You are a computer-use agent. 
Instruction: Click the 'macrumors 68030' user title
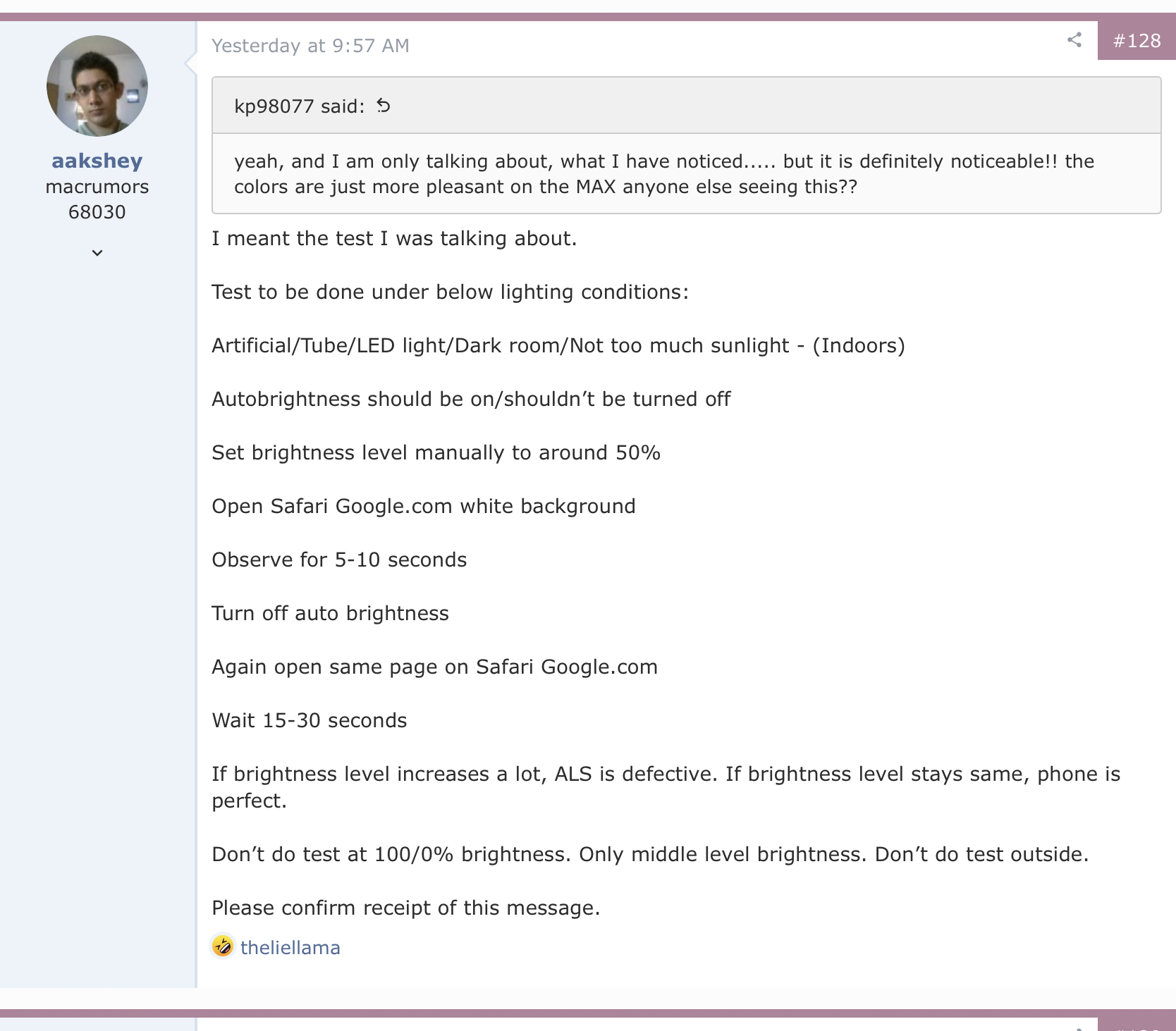[97, 199]
